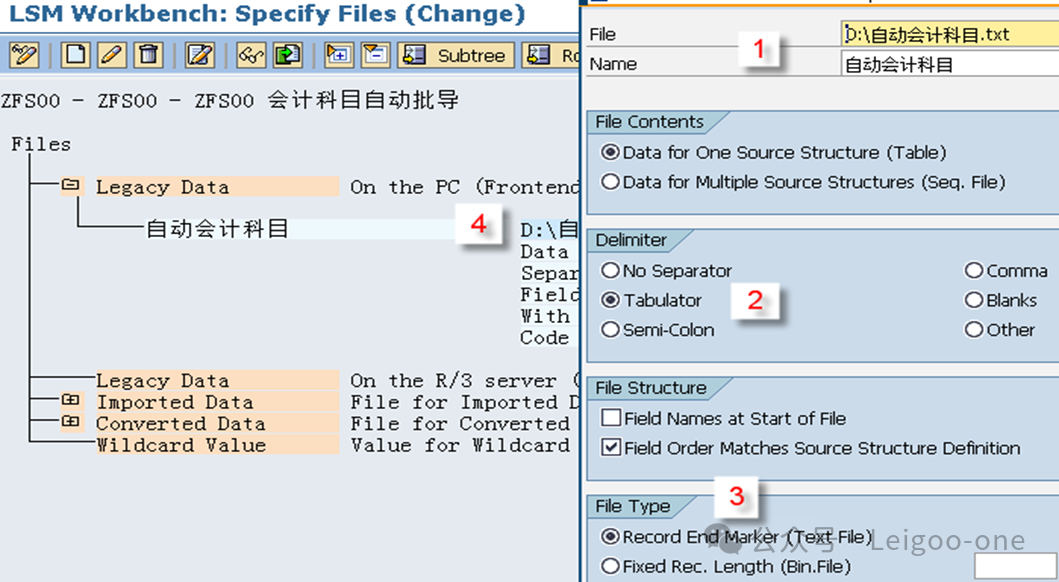Expand the Converted Data node

[70, 422]
